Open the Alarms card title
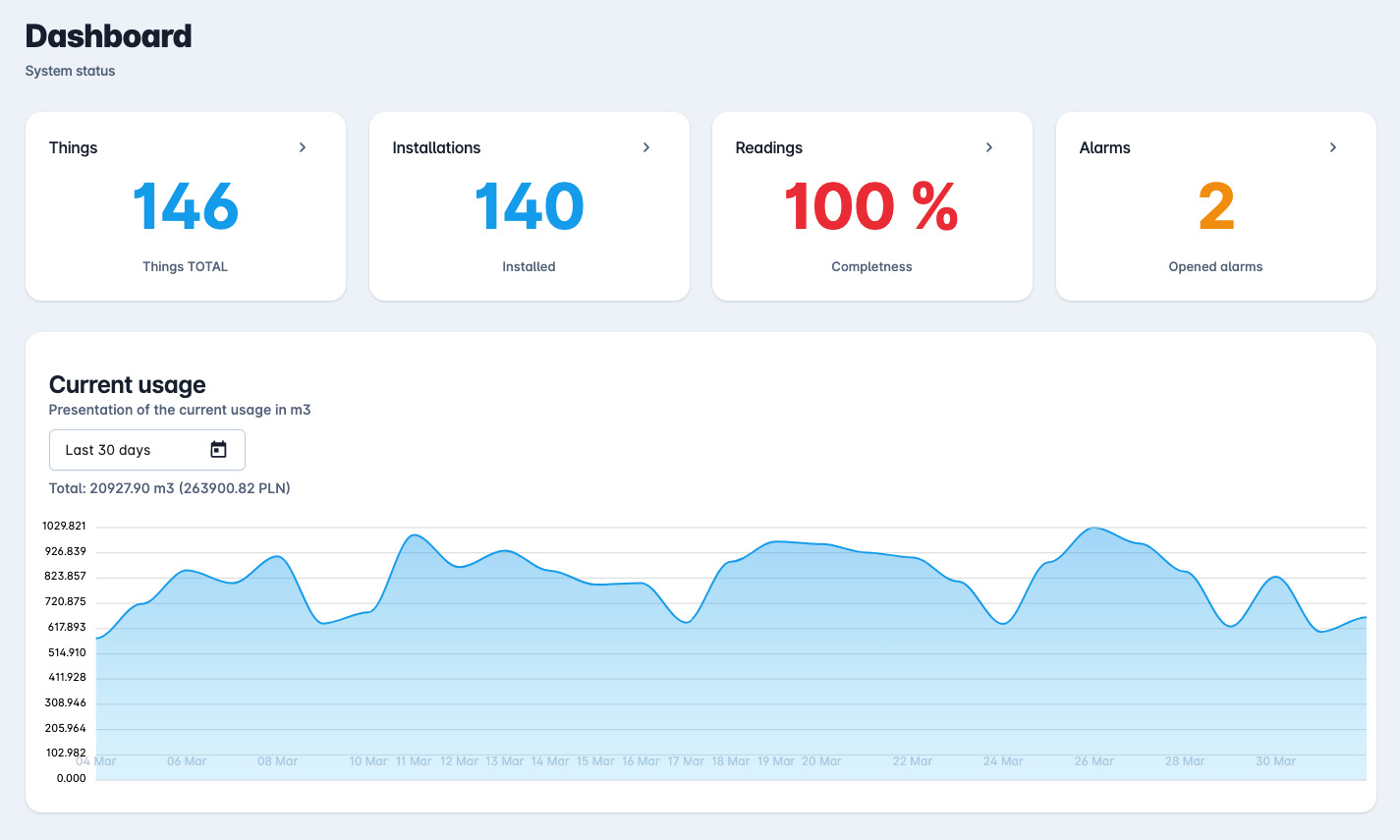1400x840 pixels. click(x=1105, y=147)
